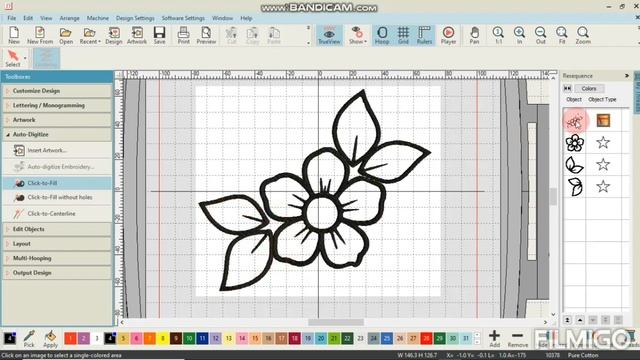The image size is (640, 360).
Task: Toggle the Rulers display
Action: 424,35
